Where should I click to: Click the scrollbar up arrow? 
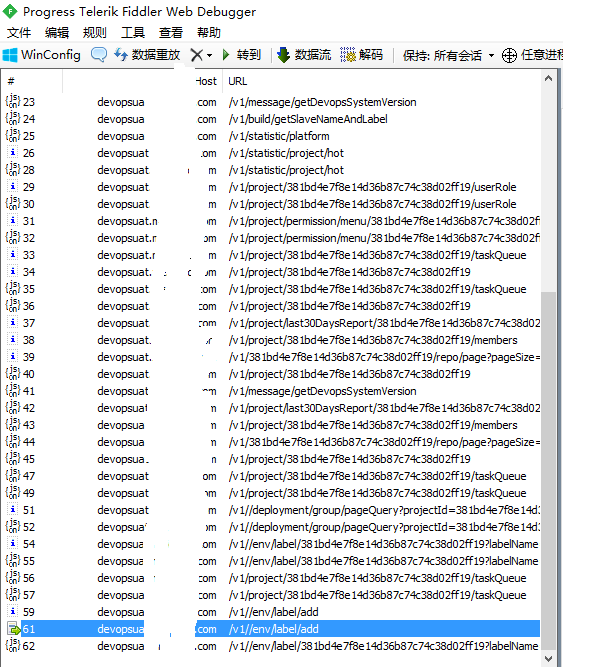[549, 78]
